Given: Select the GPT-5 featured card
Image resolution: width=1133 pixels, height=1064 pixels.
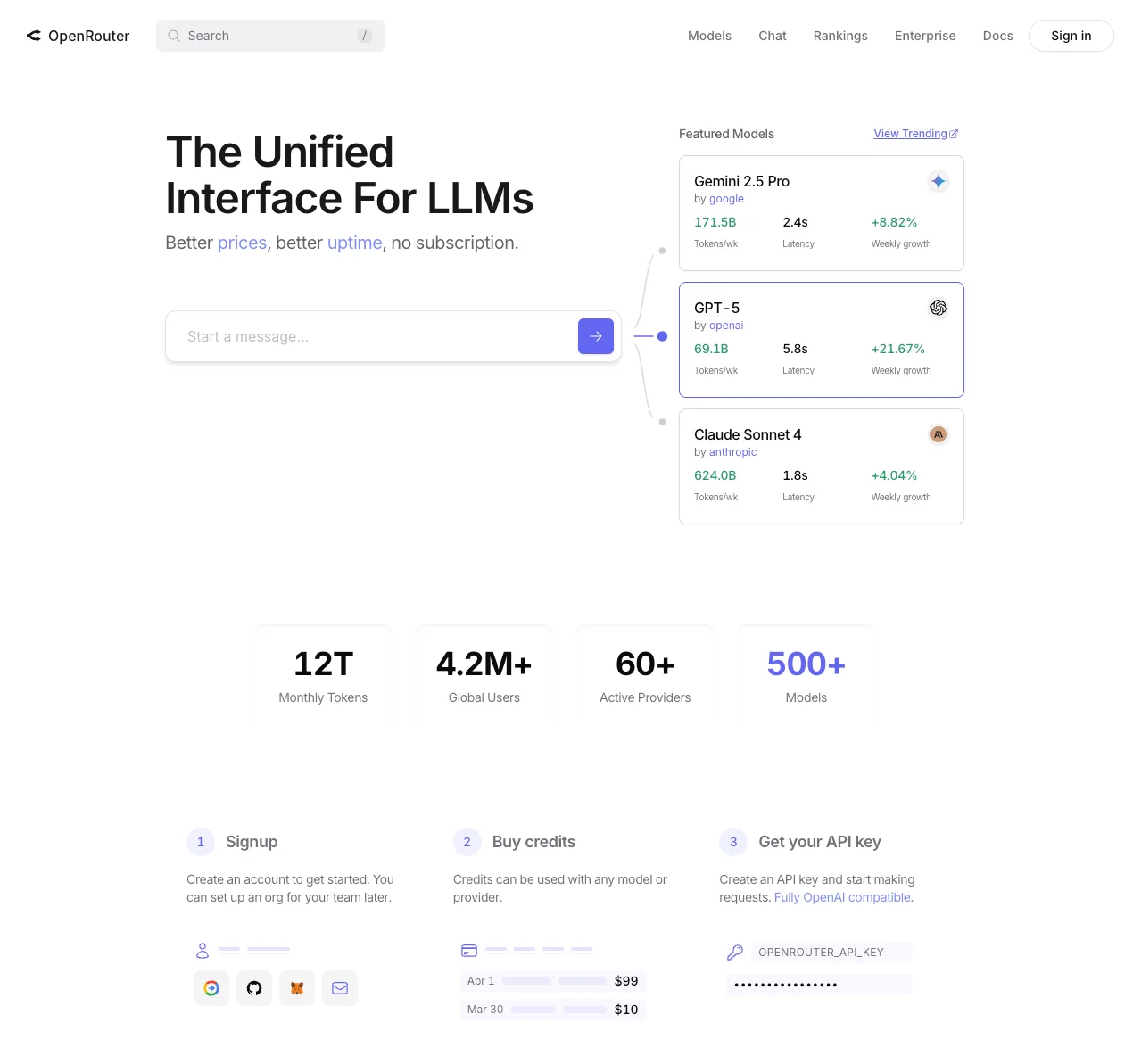Looking at the screenshot, I should [x=822, y=340].
